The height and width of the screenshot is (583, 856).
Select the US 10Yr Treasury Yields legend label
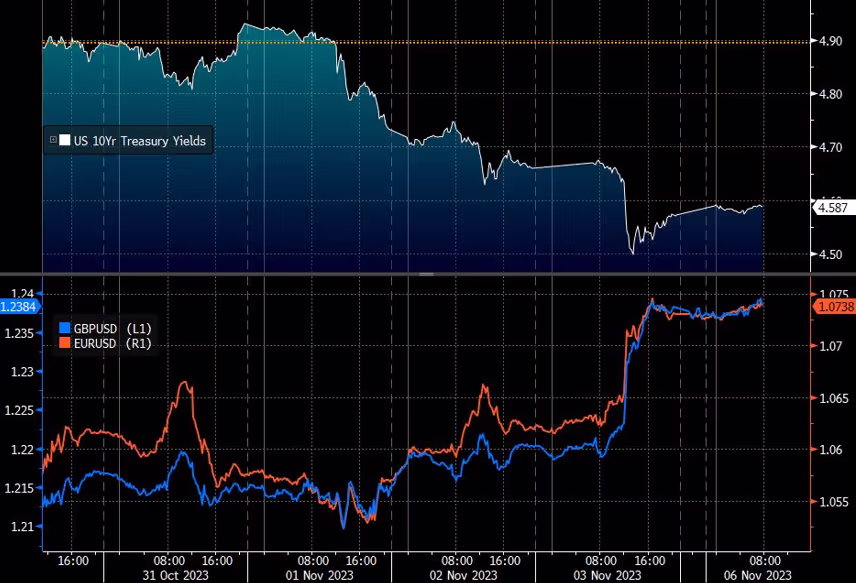[140, 141]
